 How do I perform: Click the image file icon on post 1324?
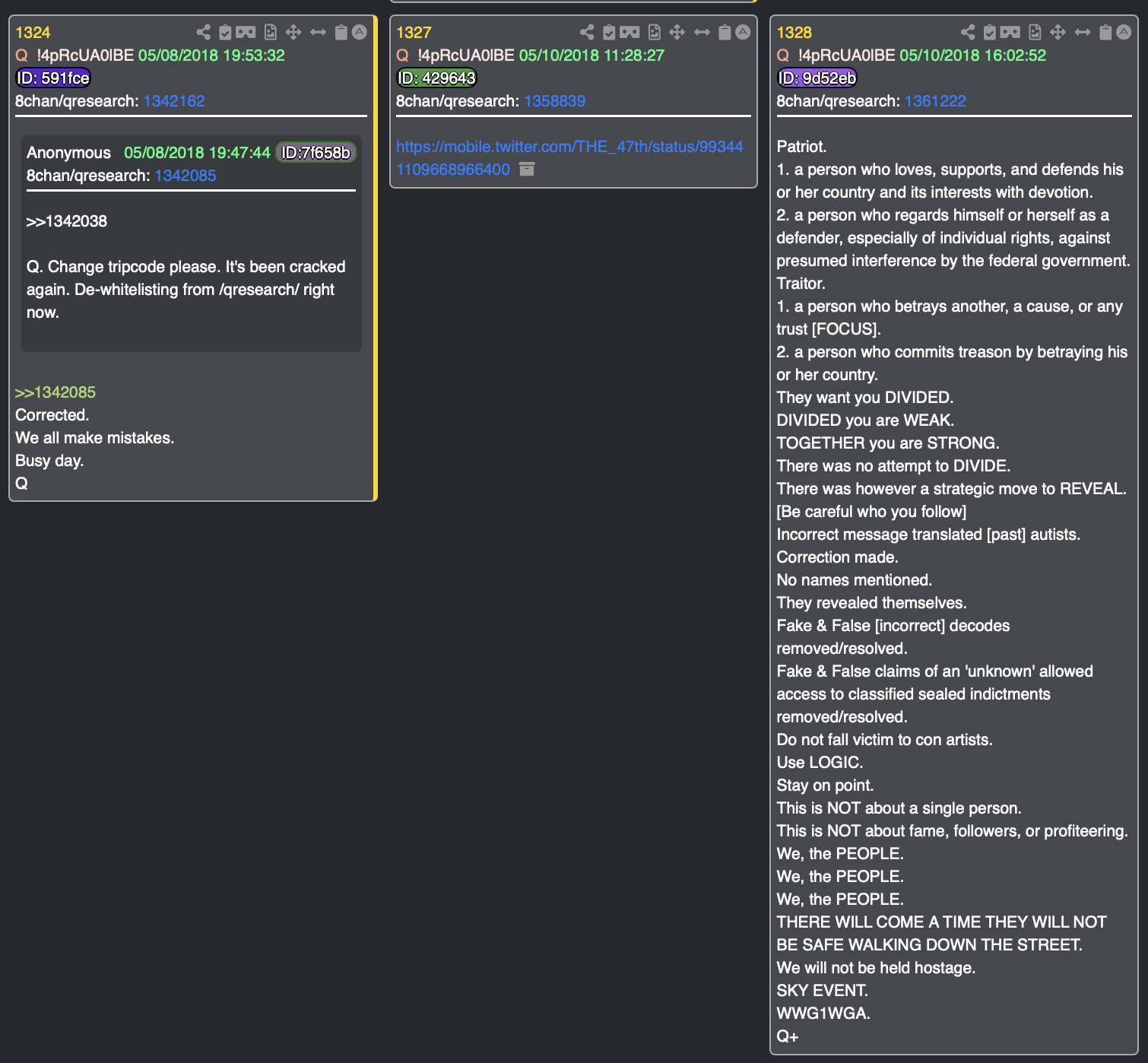[271, 32]
